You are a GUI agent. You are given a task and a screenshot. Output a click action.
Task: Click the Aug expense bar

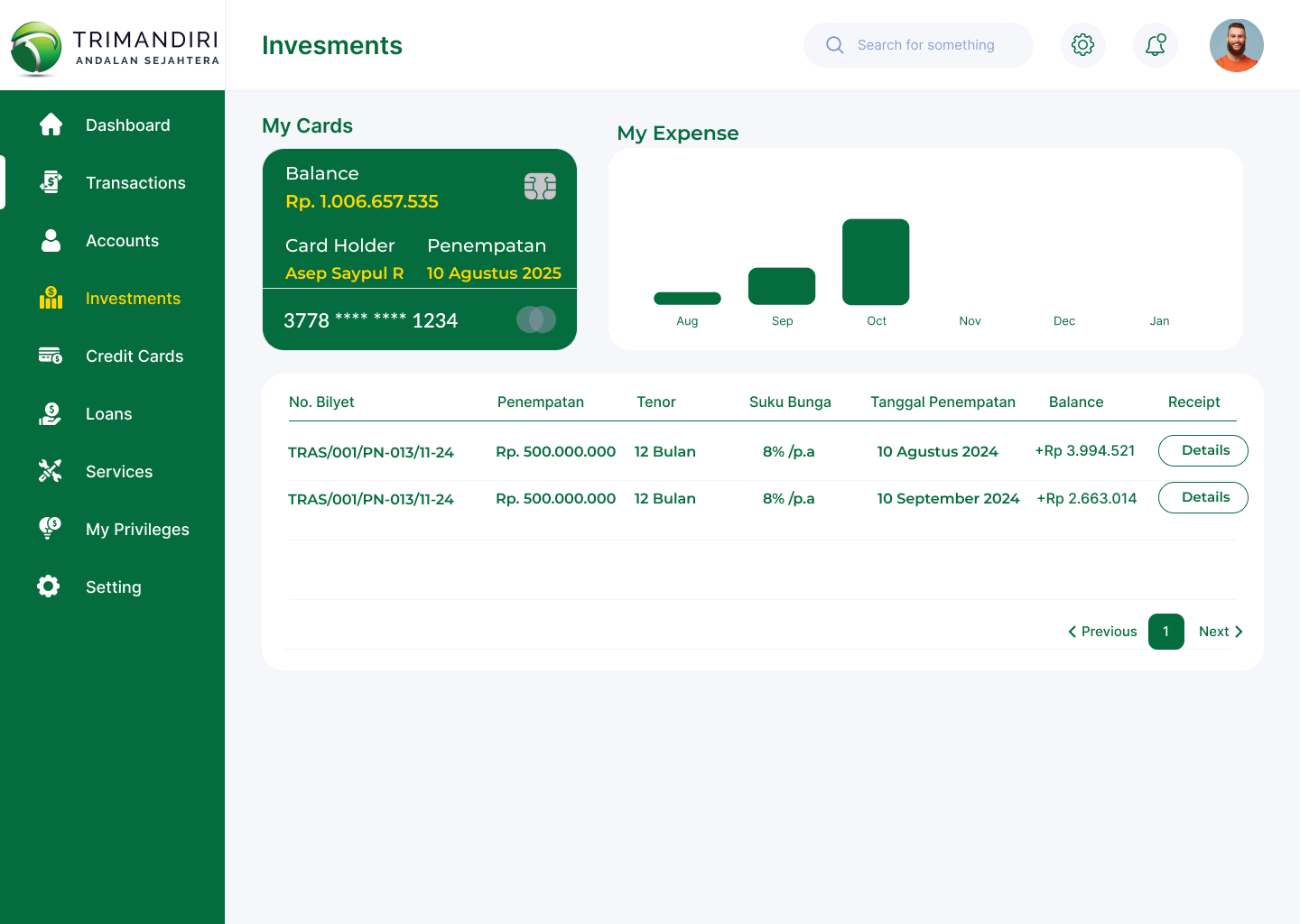click(x=687, y=299)
